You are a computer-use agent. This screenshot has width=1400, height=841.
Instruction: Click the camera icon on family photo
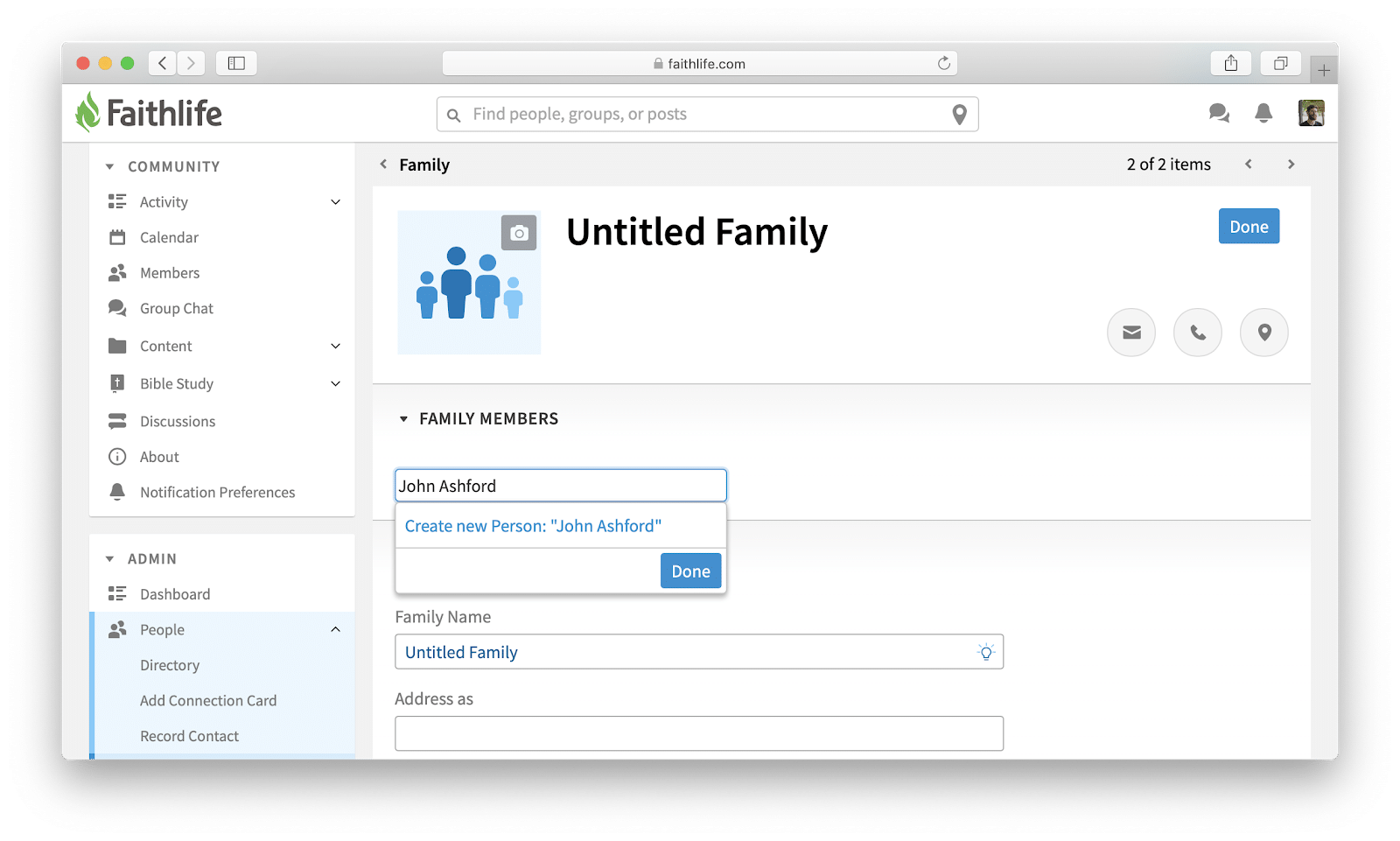tap(519, 233)
